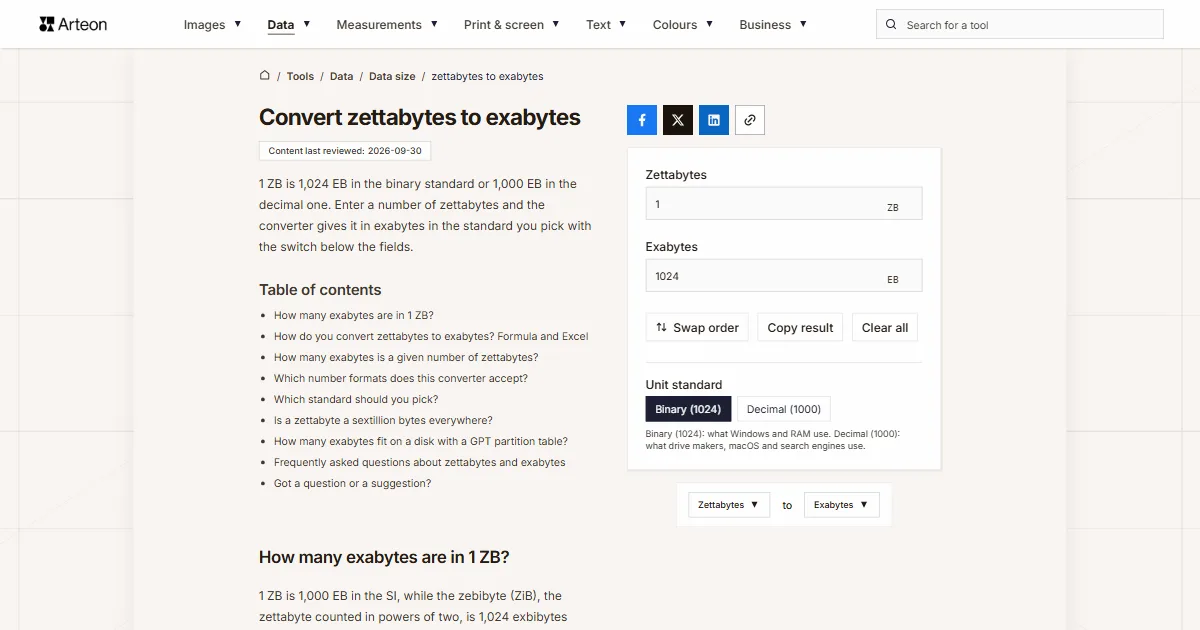Screen dimensions: 1200x630
Task: Open the Data size breadcrumb link
Action: click(392, 76)
